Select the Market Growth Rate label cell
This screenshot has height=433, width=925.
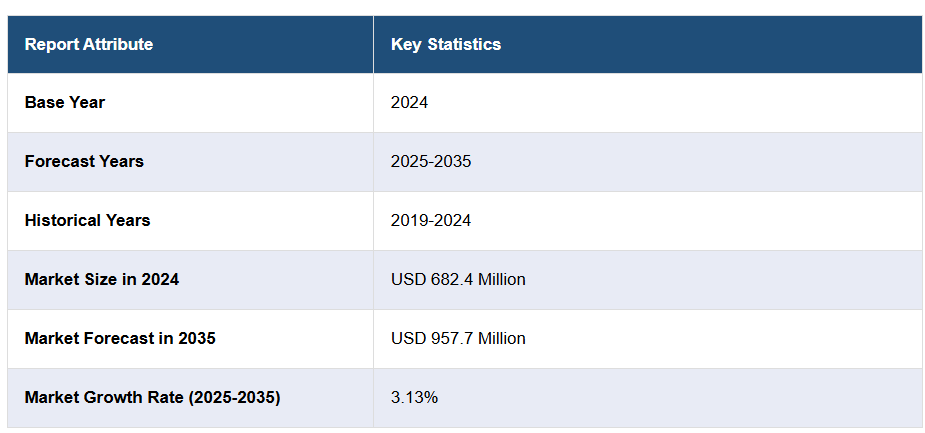(x=152, y=397)
